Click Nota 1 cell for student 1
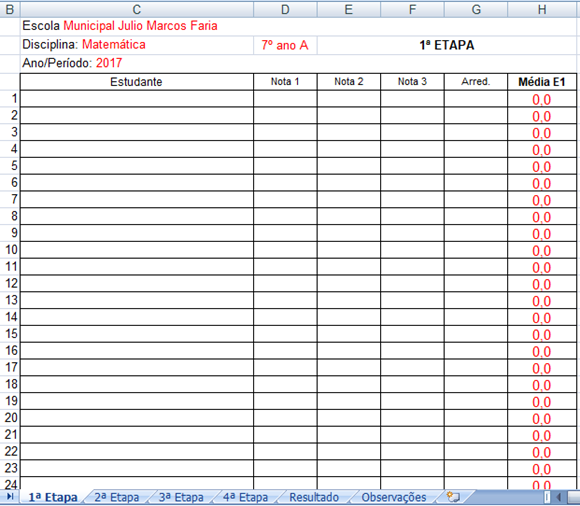 tap(285, 99)
